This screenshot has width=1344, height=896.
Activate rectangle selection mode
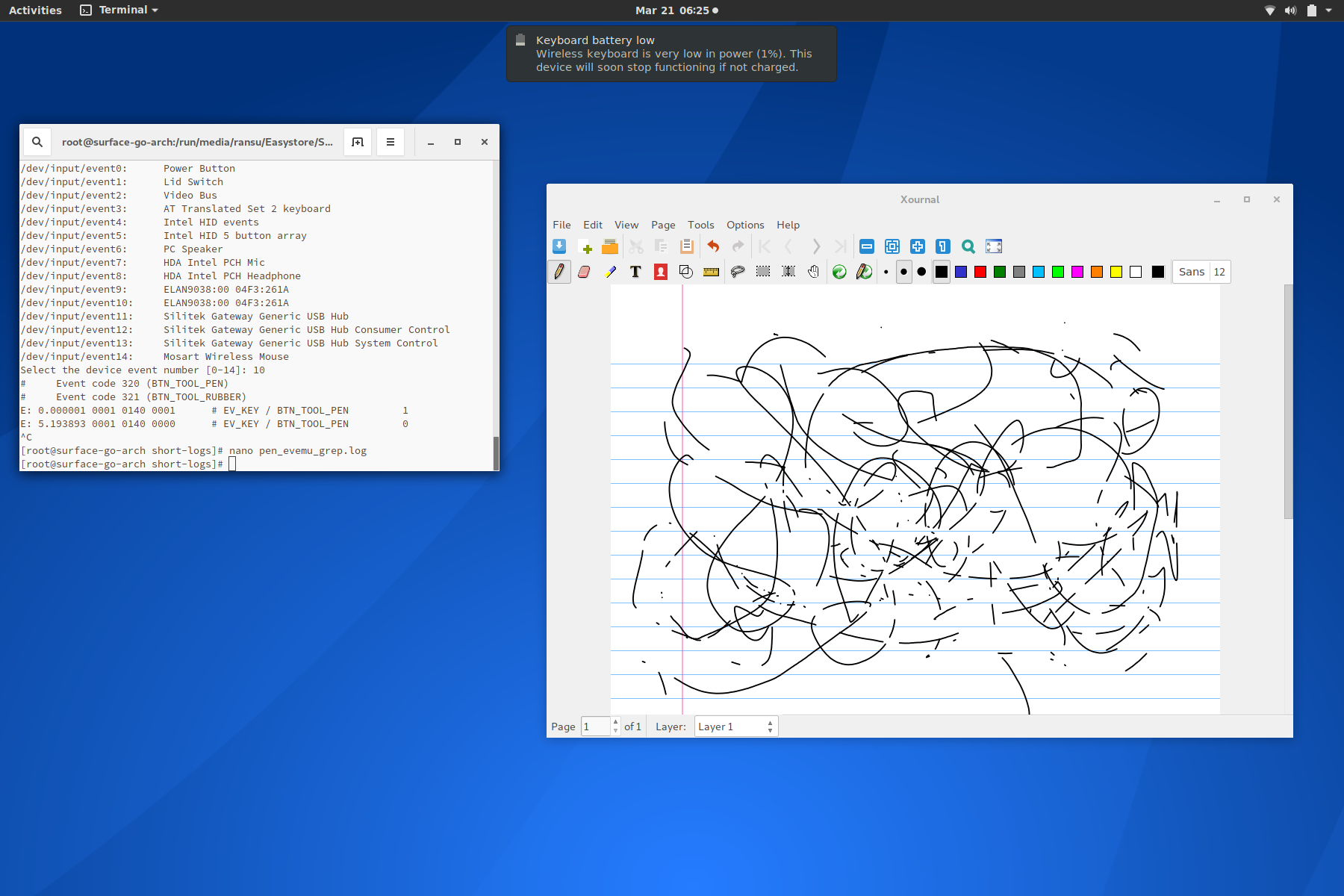click(x=764, y=272)
